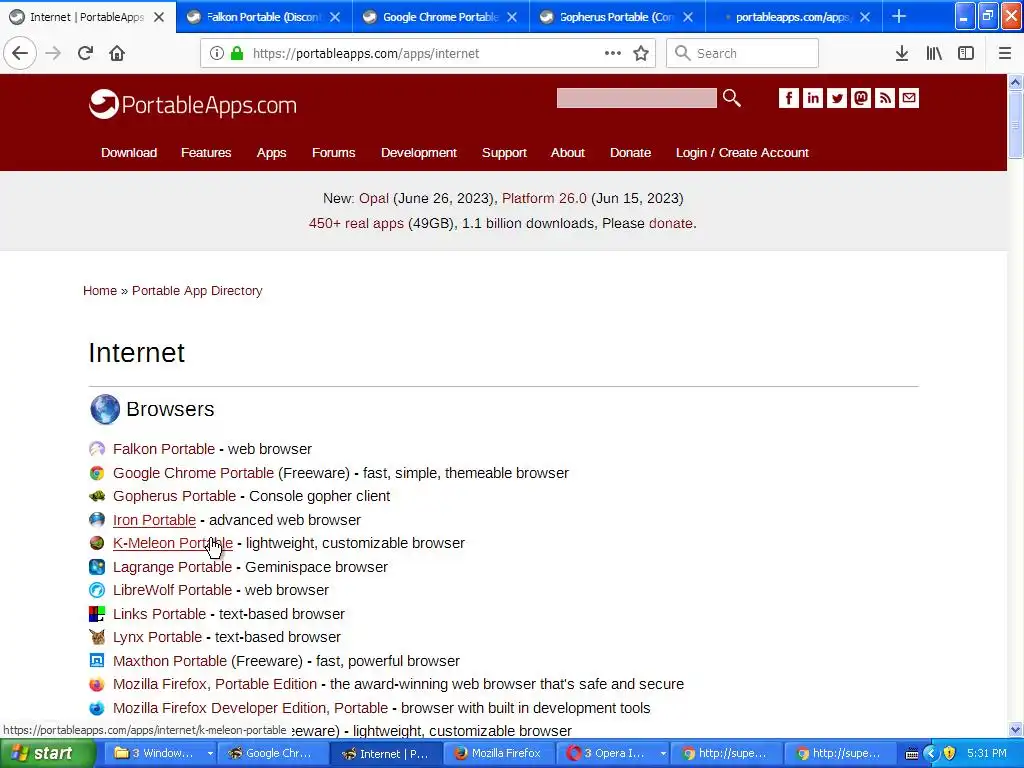This screenshot has height=768, width=1024.
Task: Open a new tab with plus button
Action: [899, 16]
